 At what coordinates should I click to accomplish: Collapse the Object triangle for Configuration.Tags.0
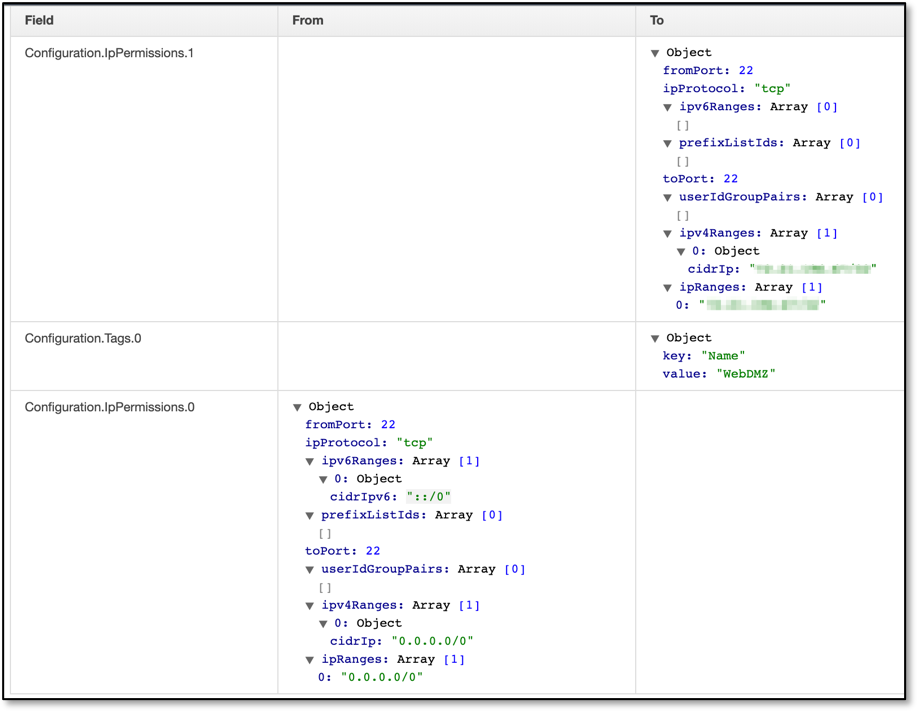655,338
